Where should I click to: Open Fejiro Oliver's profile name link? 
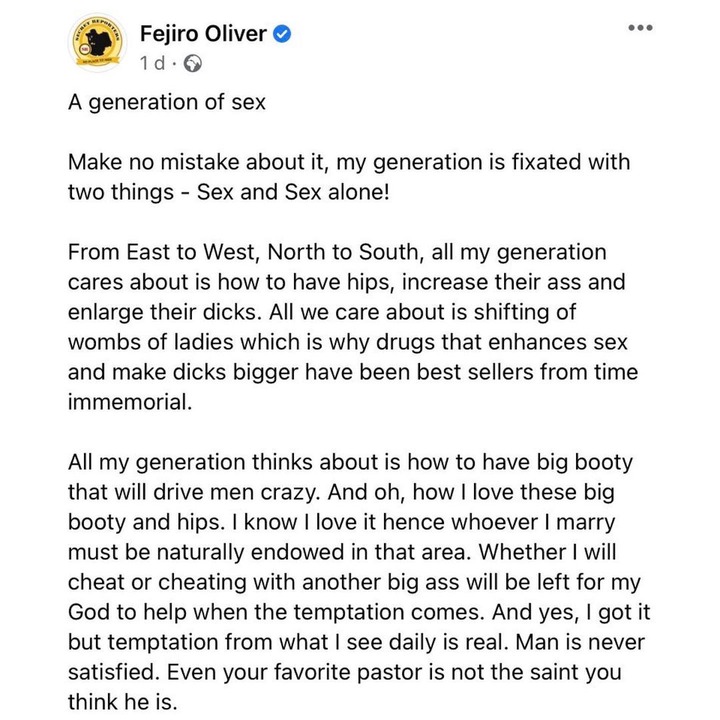[x=203, y=34]
